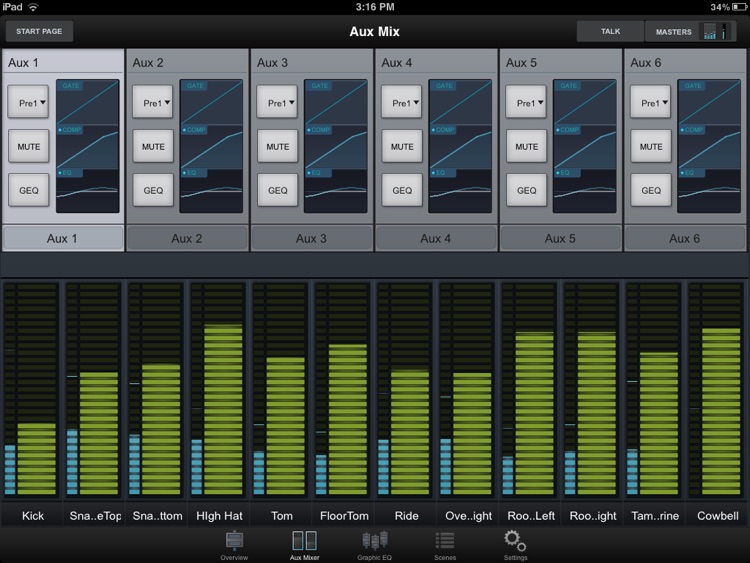Image resolution: width=750 pixels, height=563 pixels.
Task: Open Aux 3 EQ curve
Action: [336, 190]
